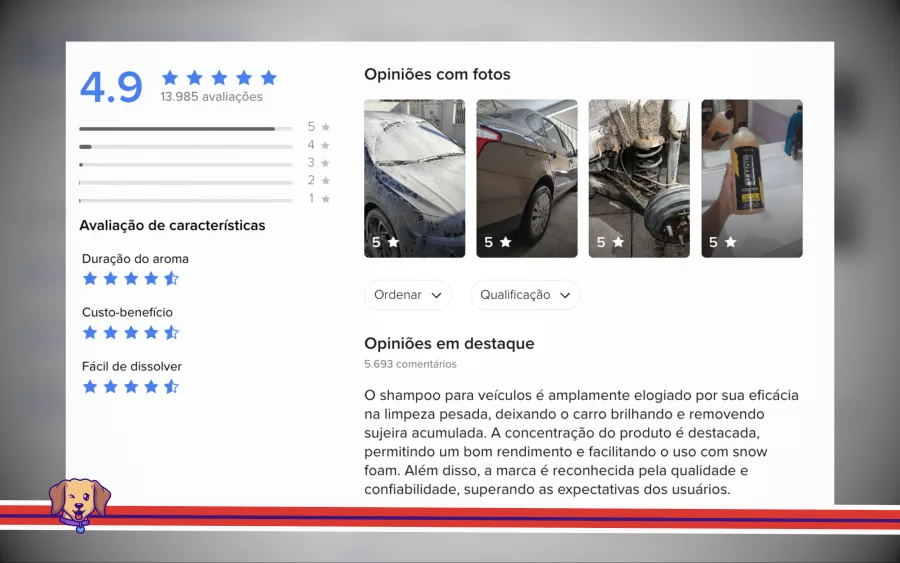Open the Ordenar sort dropdown
900x563 pixels.
click(x=407, y=295)
